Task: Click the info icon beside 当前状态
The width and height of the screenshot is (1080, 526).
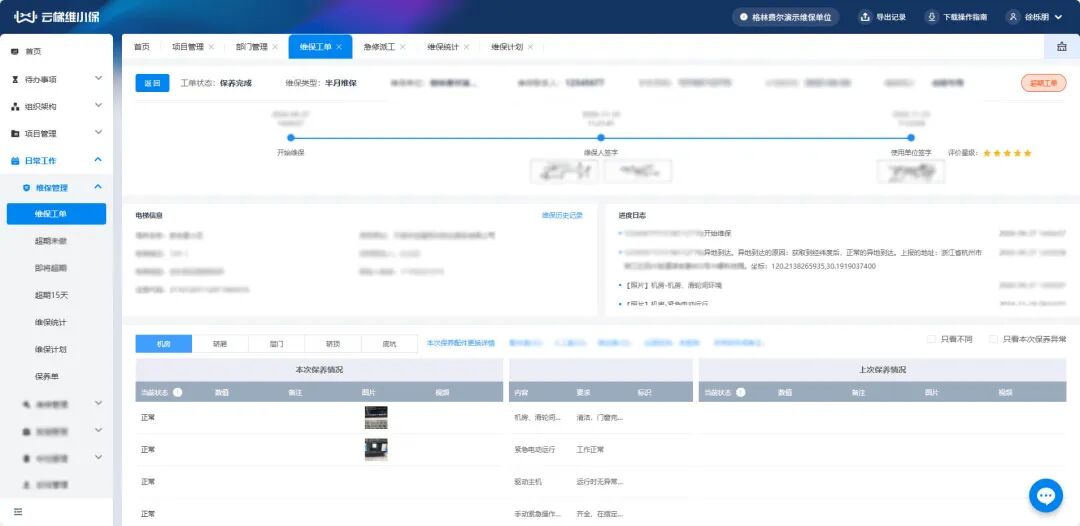Action: point(177,393)
